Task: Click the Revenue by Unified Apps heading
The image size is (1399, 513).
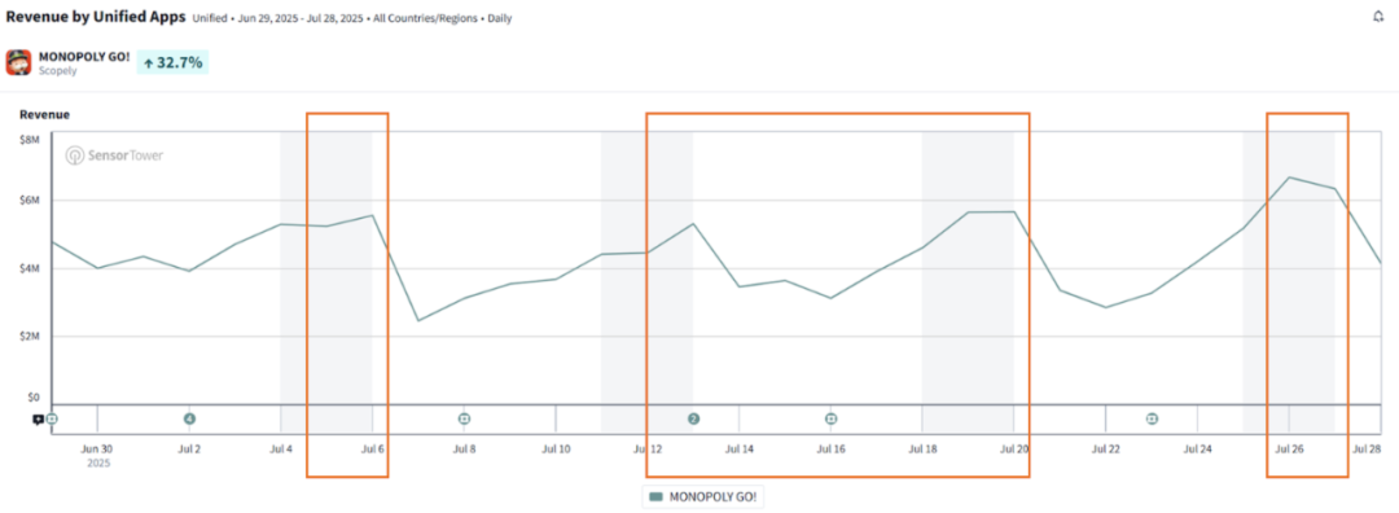Action: [96, 17]
